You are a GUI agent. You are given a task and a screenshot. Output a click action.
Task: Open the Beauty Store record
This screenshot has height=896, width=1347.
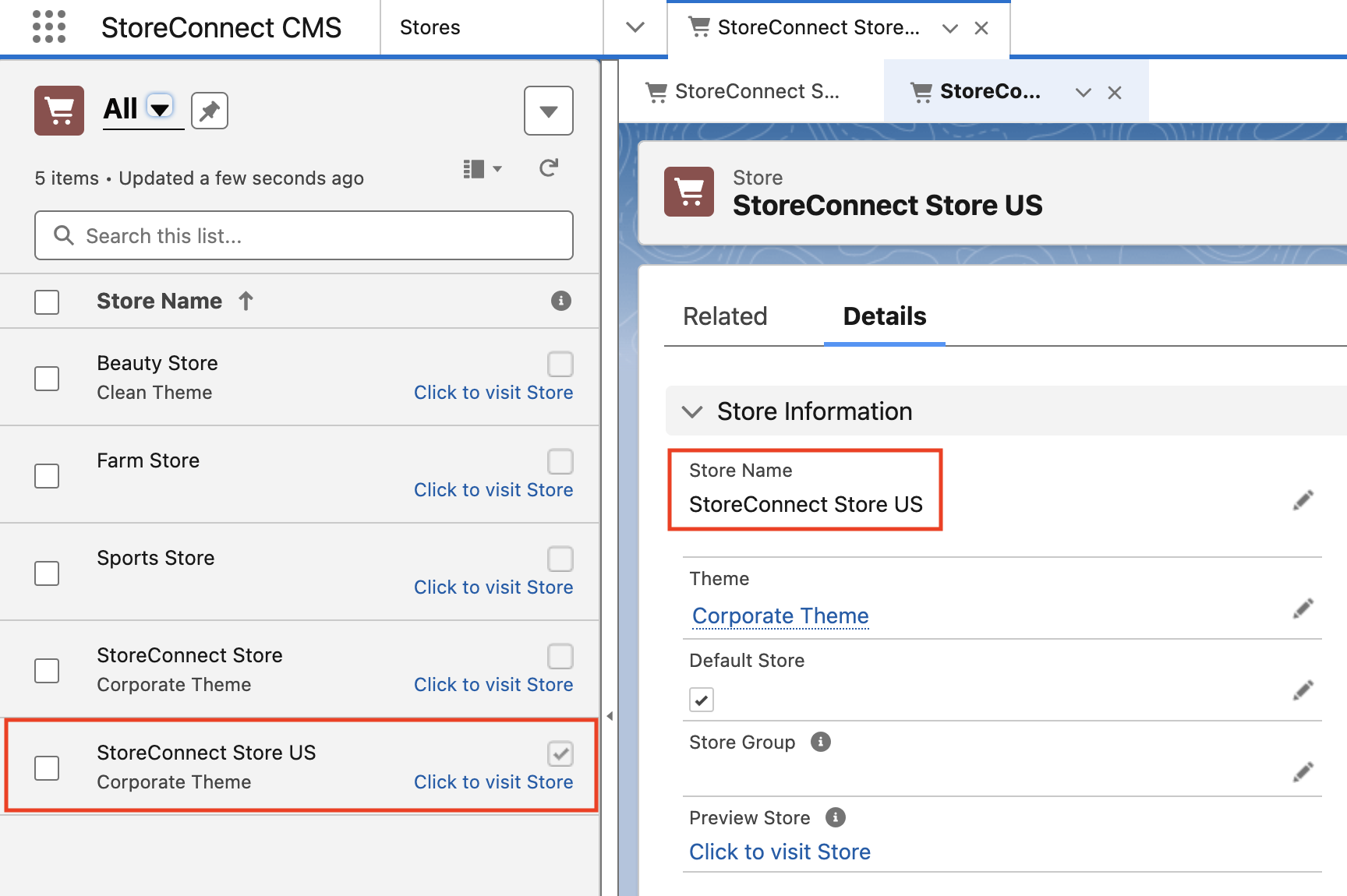(x=157, y=363)
